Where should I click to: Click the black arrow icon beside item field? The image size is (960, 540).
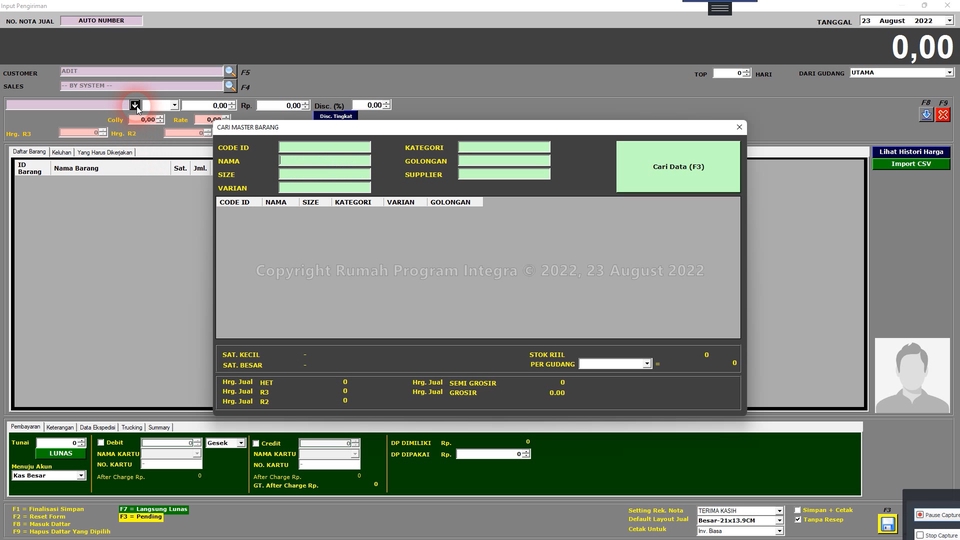coord(135,105)
